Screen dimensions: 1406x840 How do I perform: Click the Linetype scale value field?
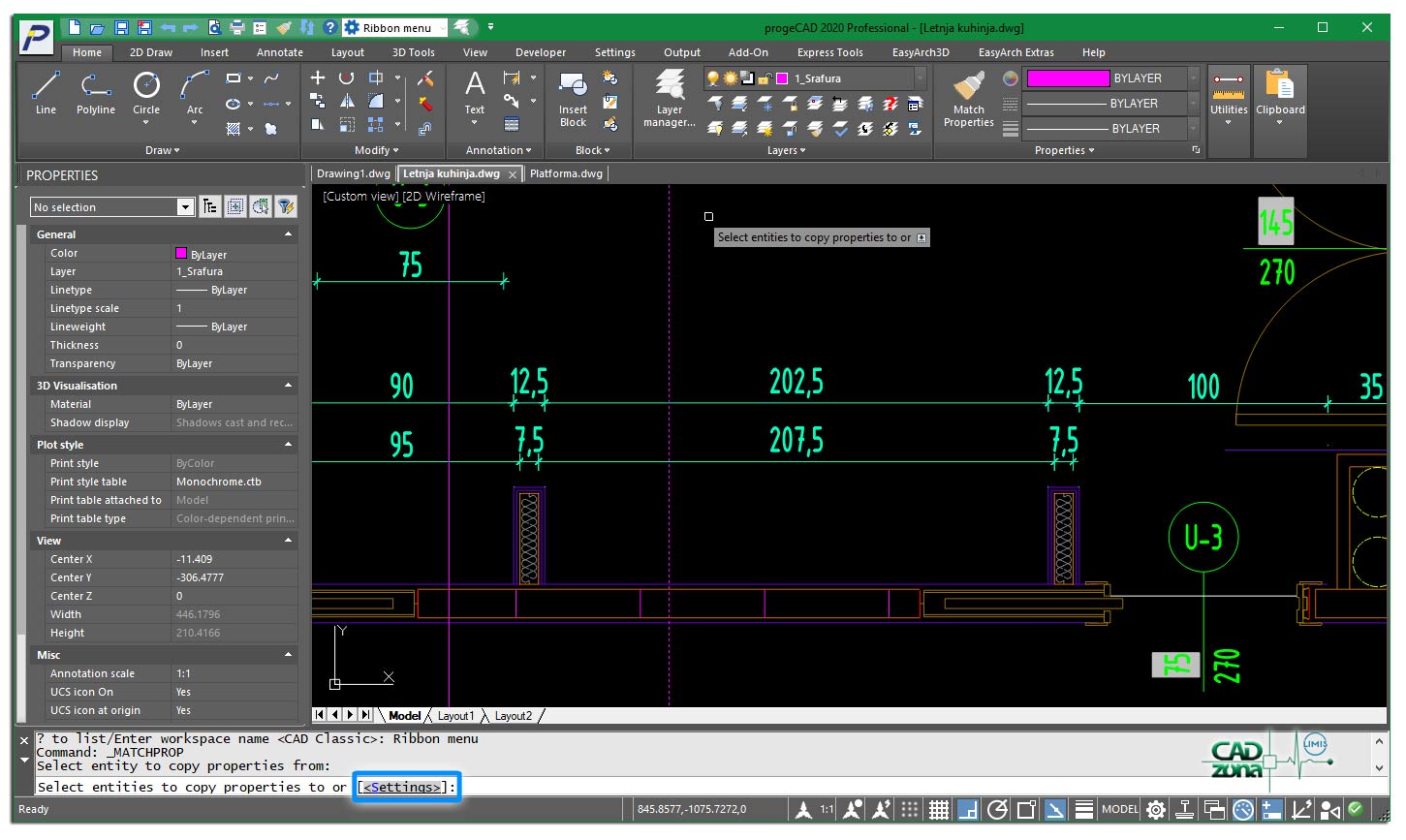coord(234,308)
